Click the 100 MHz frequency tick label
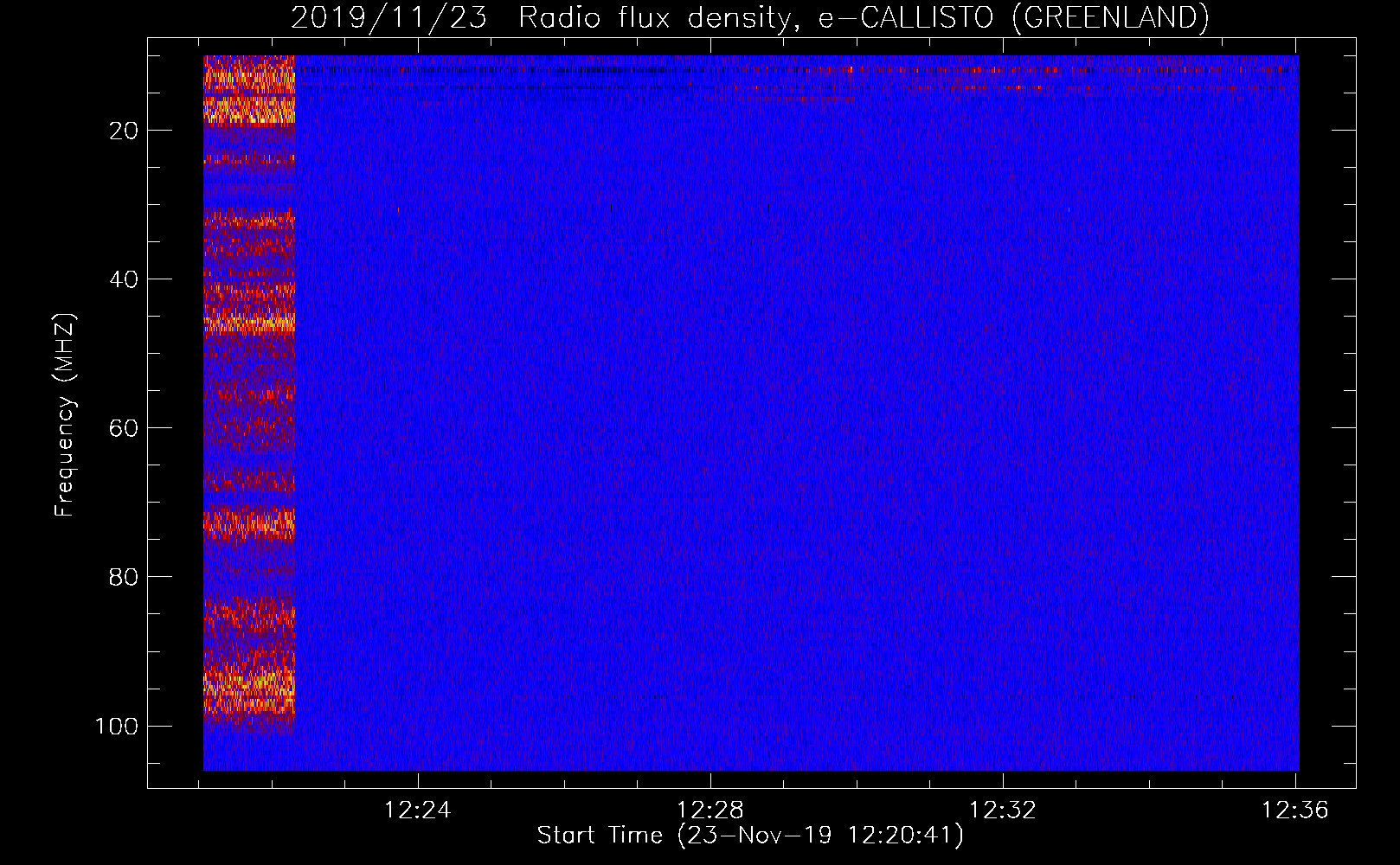This screenshot has height=865, width=1400. (x=117, y=726)
